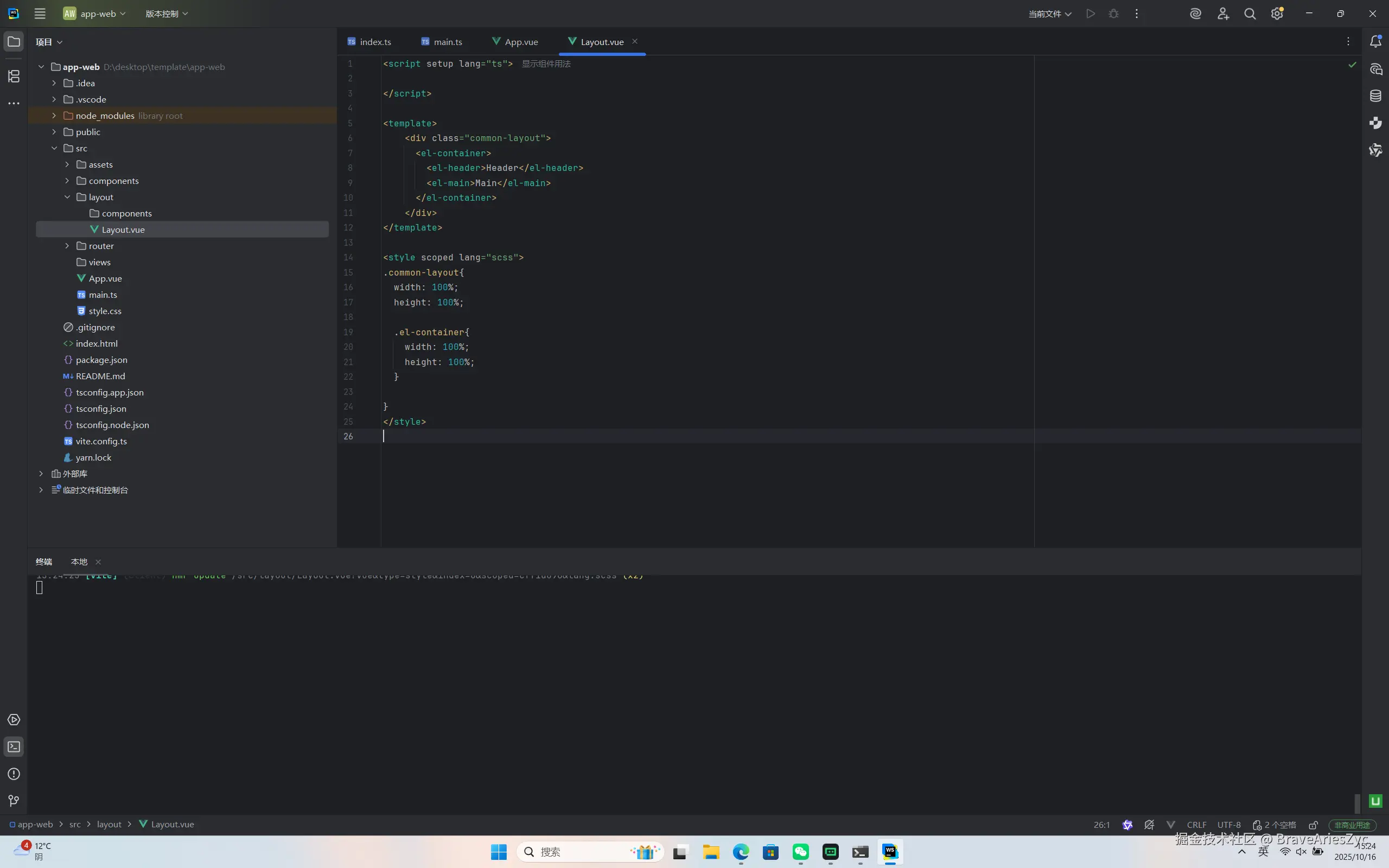
Task: Click the Search Everywhere magnifier icon
Action: click(1250, 14)
